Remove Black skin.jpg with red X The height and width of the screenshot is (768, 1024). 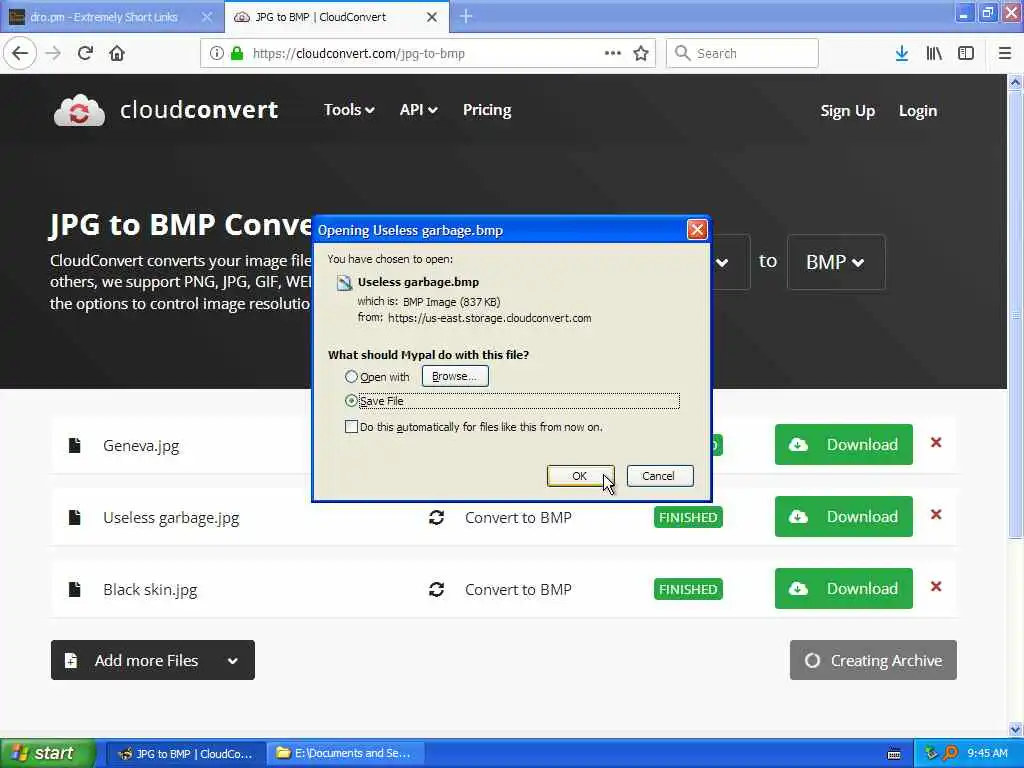tap(936, 586)
